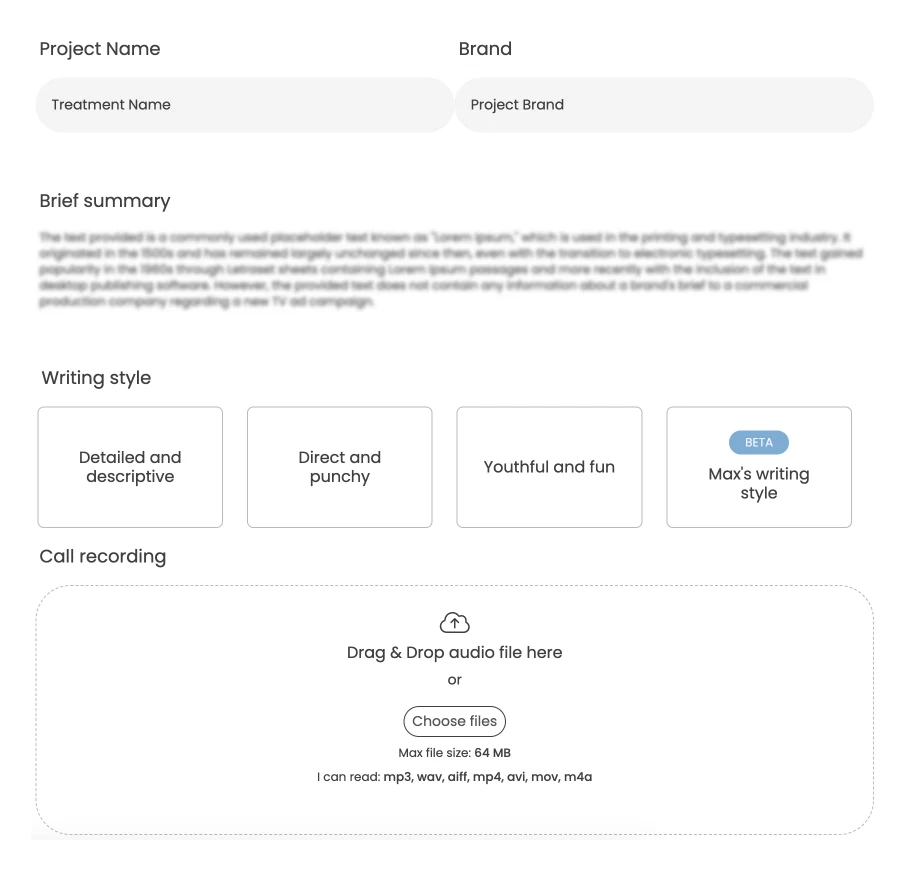Image resolution: width=905 pixels, height=877 pixels.
Task: Click the Project Name label
Action: point(100,49)
